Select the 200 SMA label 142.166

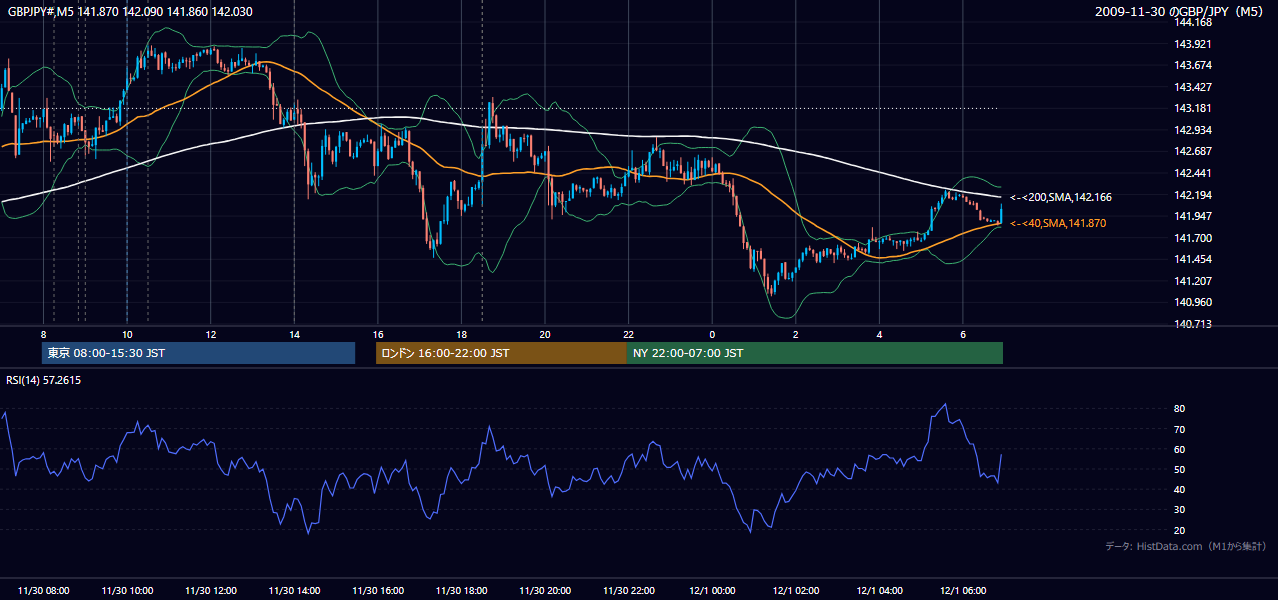[1060, 198]
